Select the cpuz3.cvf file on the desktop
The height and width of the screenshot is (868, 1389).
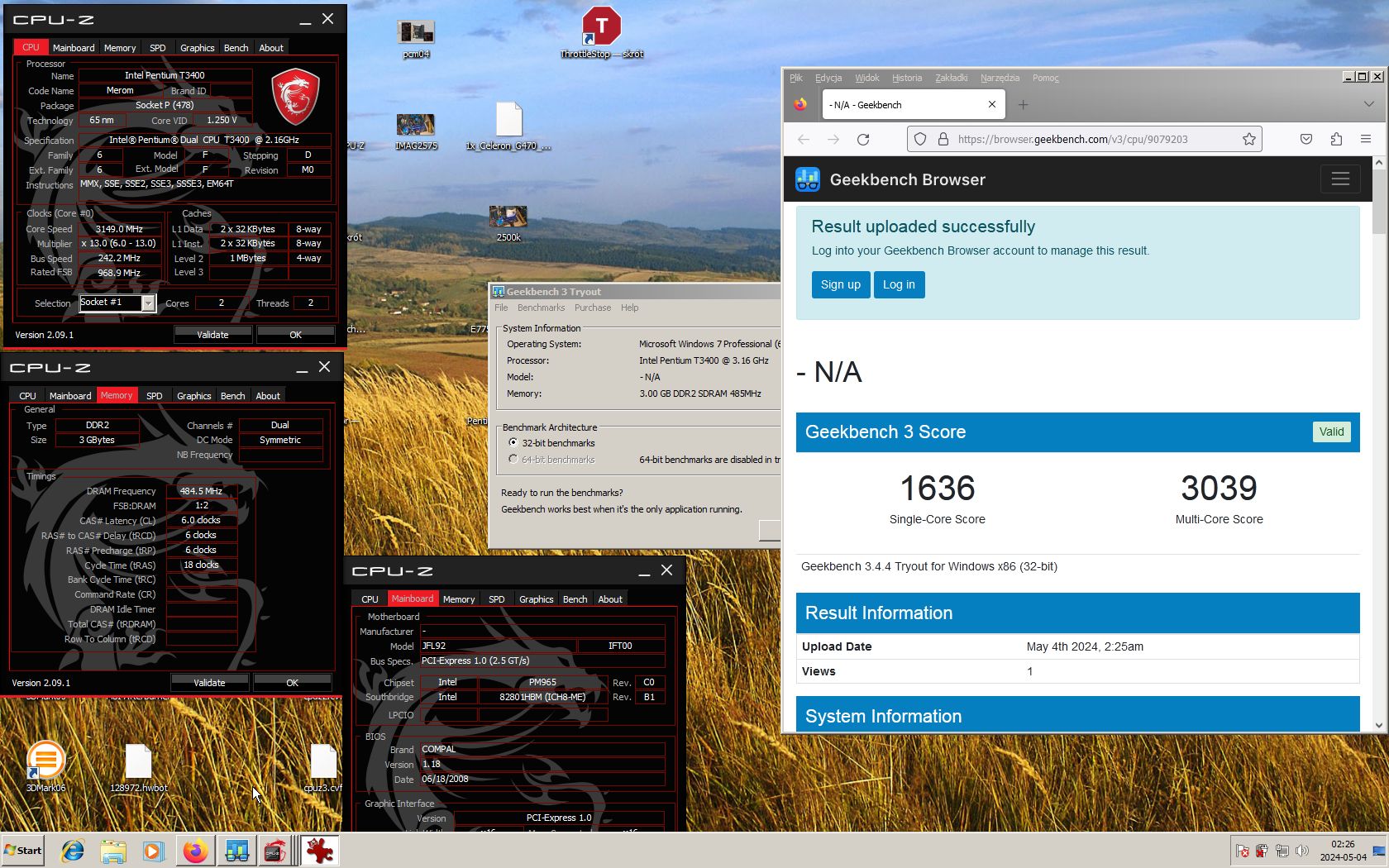[323, 768]
